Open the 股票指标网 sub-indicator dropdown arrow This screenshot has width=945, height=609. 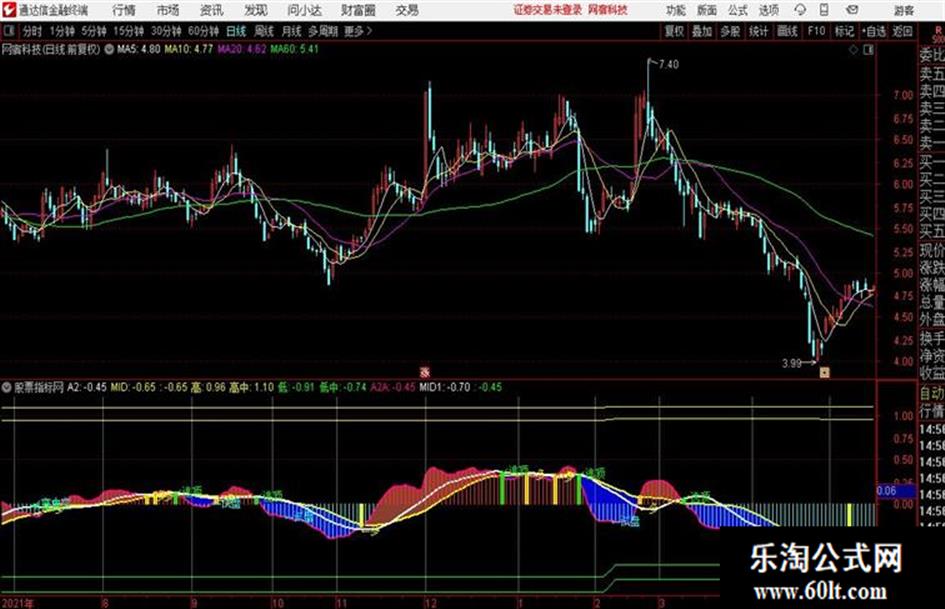click(7, 387)
